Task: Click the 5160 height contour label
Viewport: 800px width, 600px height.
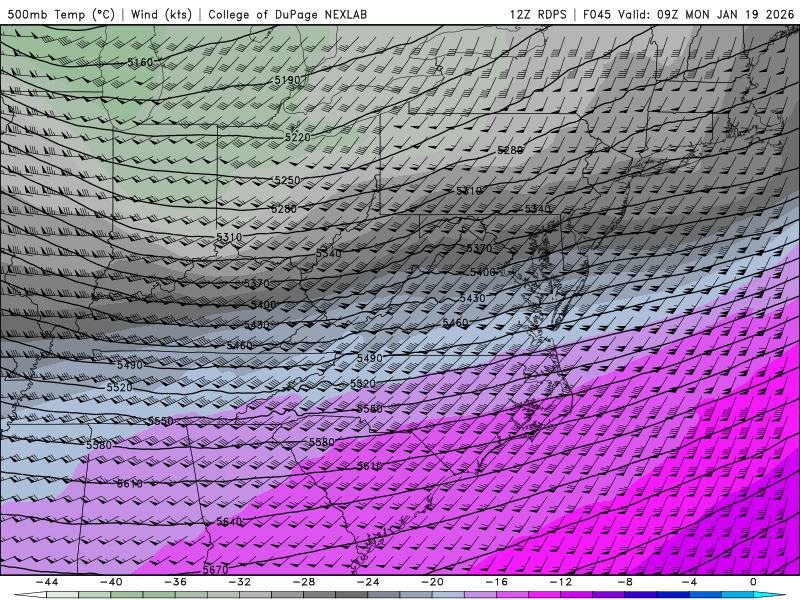Action: click(140, 62)
